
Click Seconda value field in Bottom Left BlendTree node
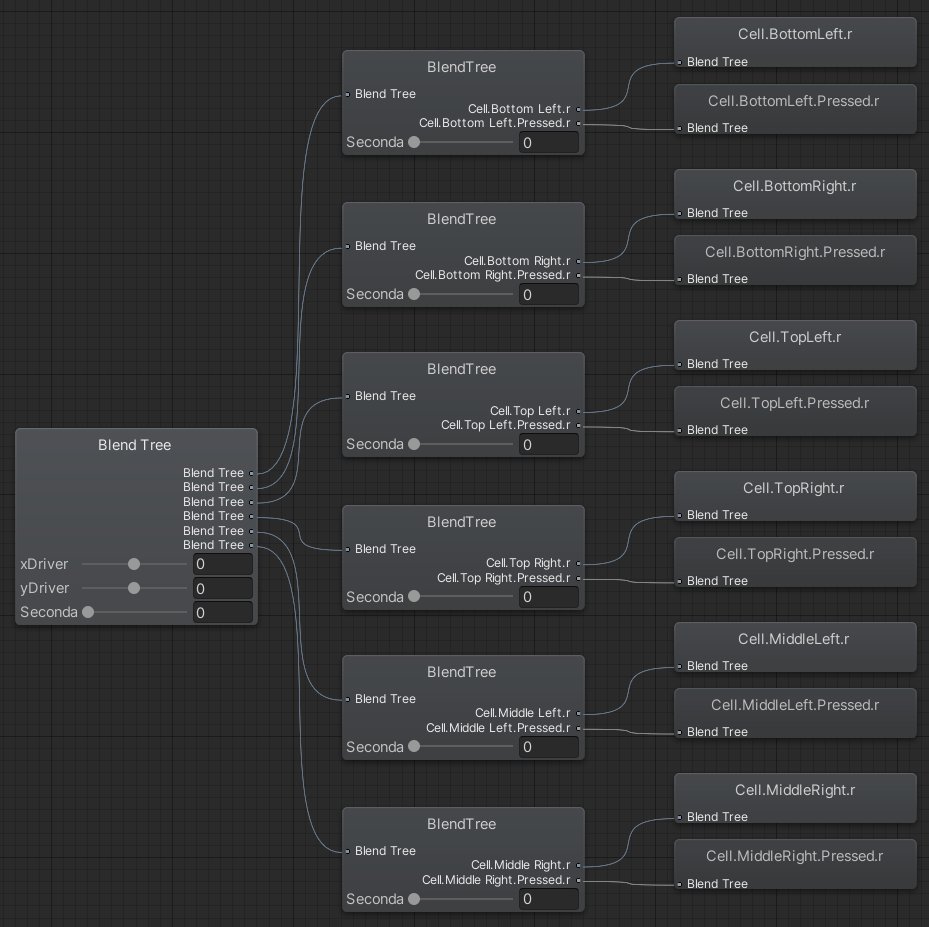(549, 143)
